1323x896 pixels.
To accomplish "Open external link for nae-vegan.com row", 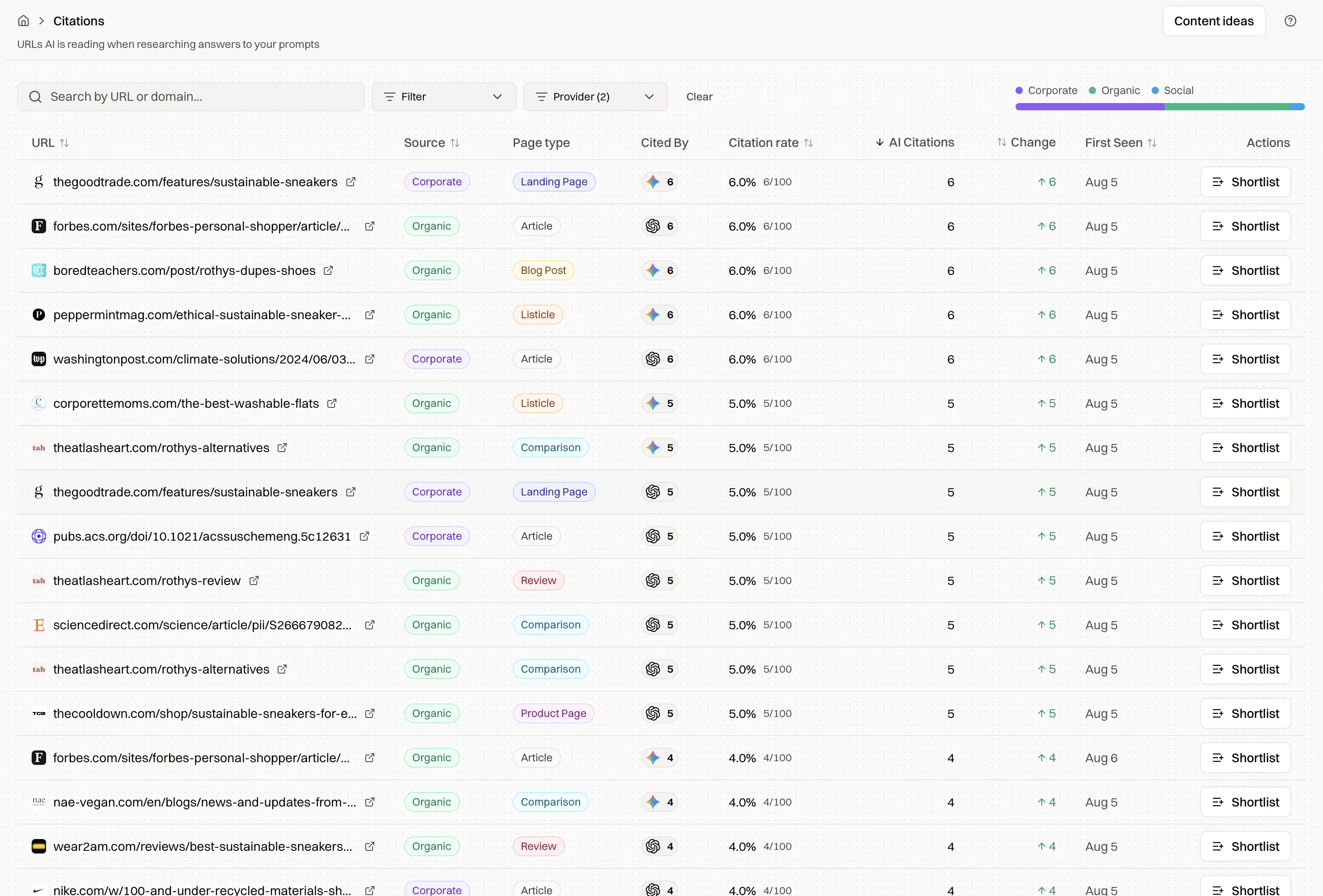I will (x=370, y=802).
